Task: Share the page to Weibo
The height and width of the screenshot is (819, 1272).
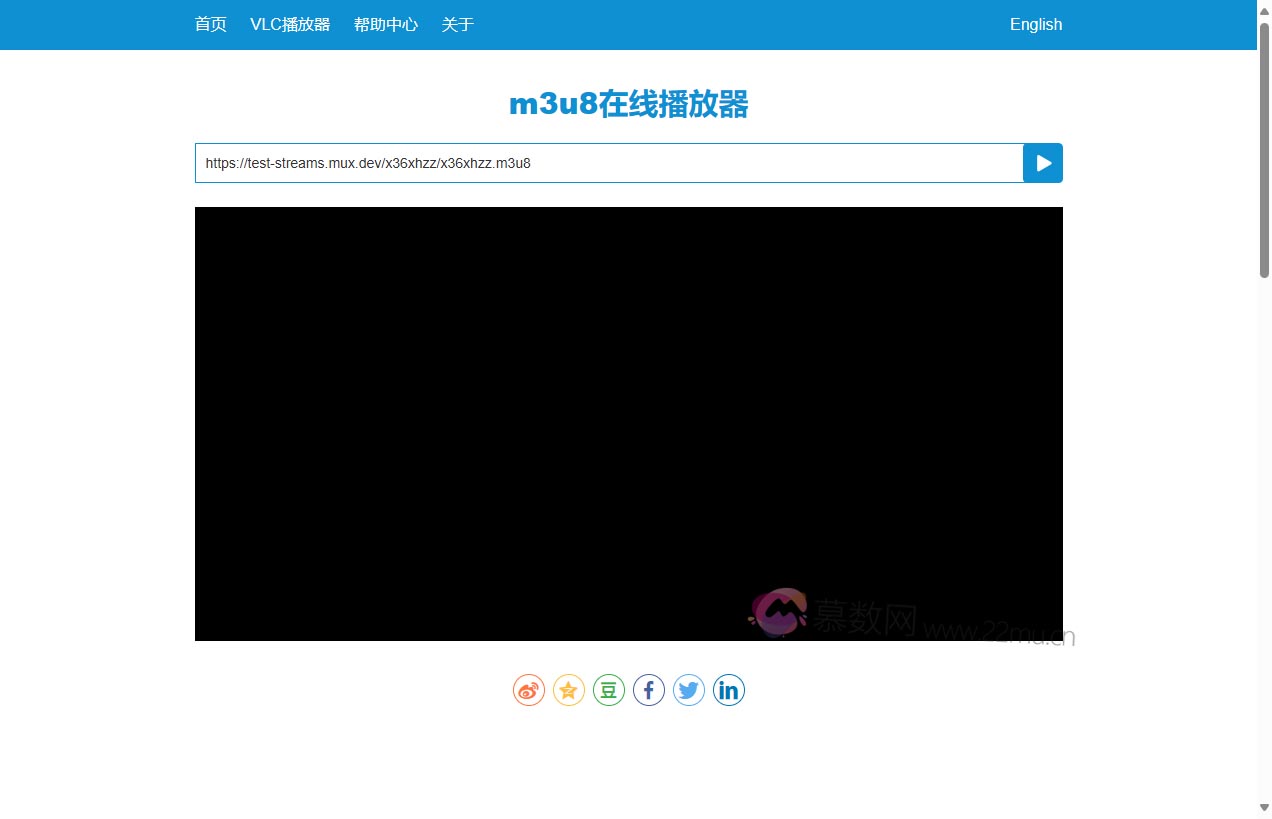Action: click(x=529, y=690)
